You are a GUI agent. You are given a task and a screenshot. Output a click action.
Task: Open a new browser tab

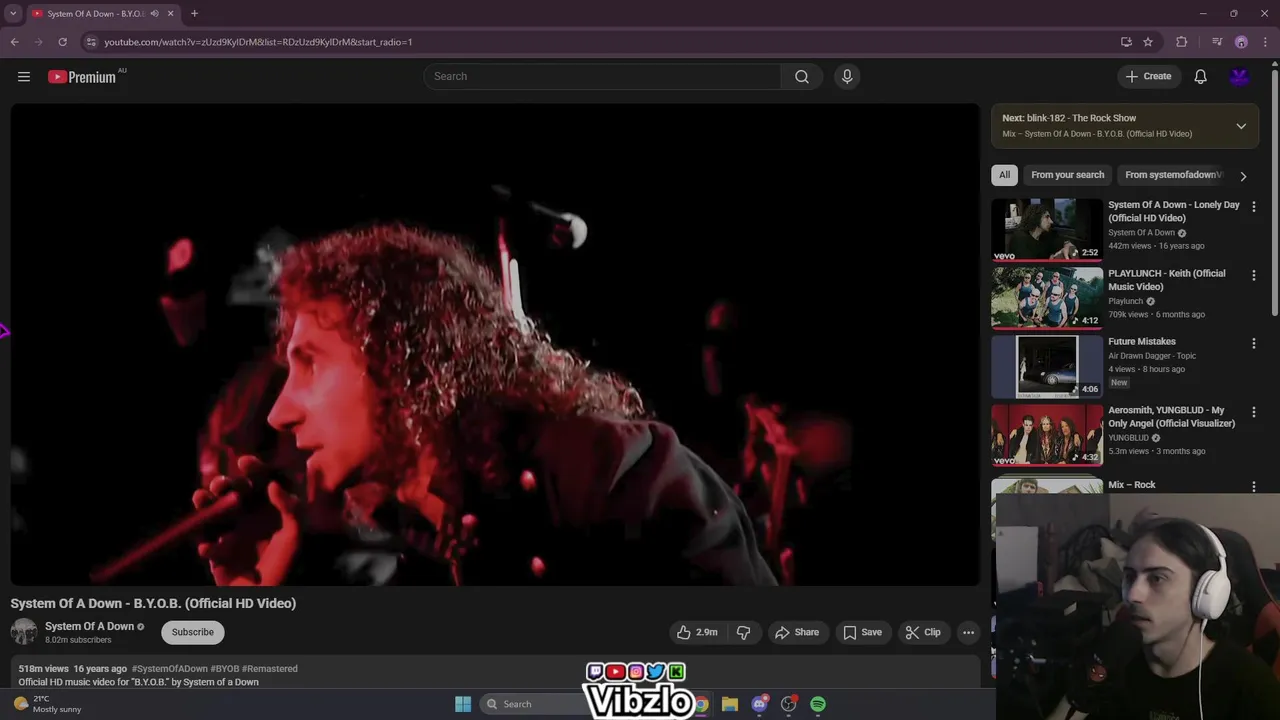[194, 14]
